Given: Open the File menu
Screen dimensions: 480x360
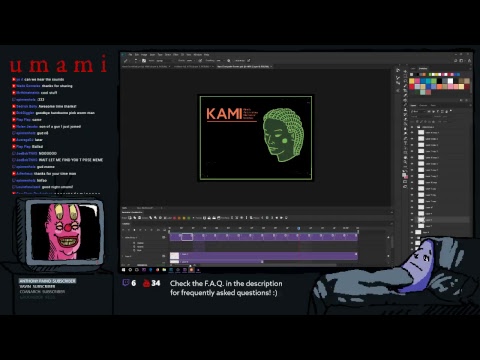Looking at the screenshot, I should [130, 55].
